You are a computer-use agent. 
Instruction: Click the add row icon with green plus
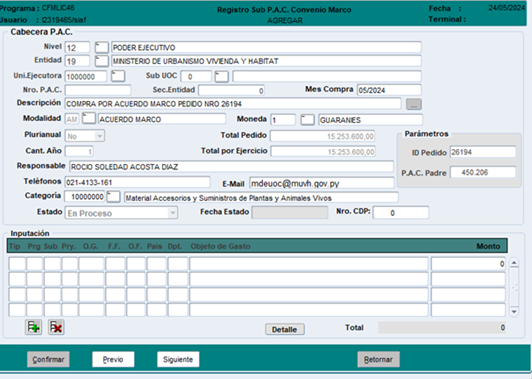(x=33, y=327)
